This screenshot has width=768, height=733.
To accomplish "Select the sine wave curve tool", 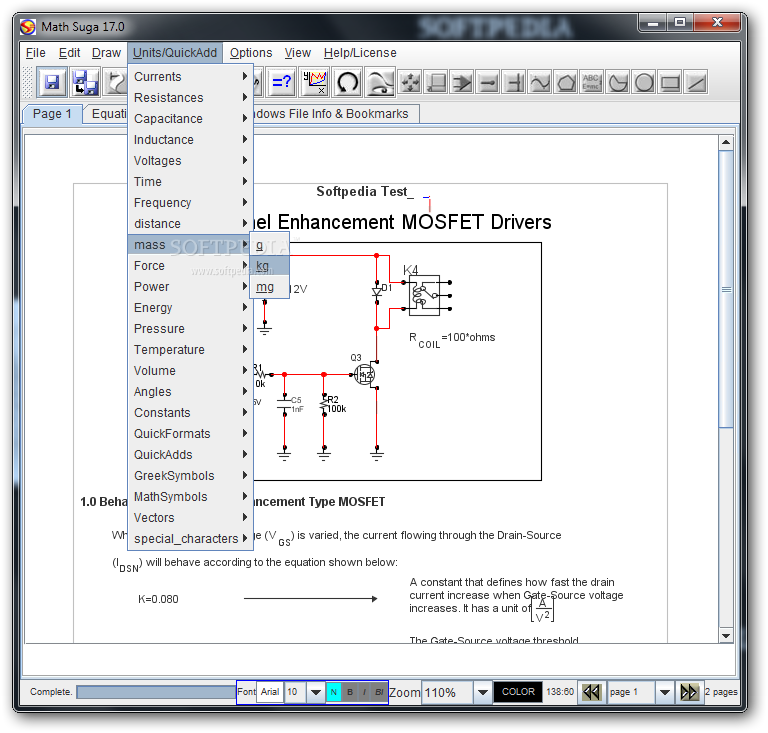I will 540,83.
